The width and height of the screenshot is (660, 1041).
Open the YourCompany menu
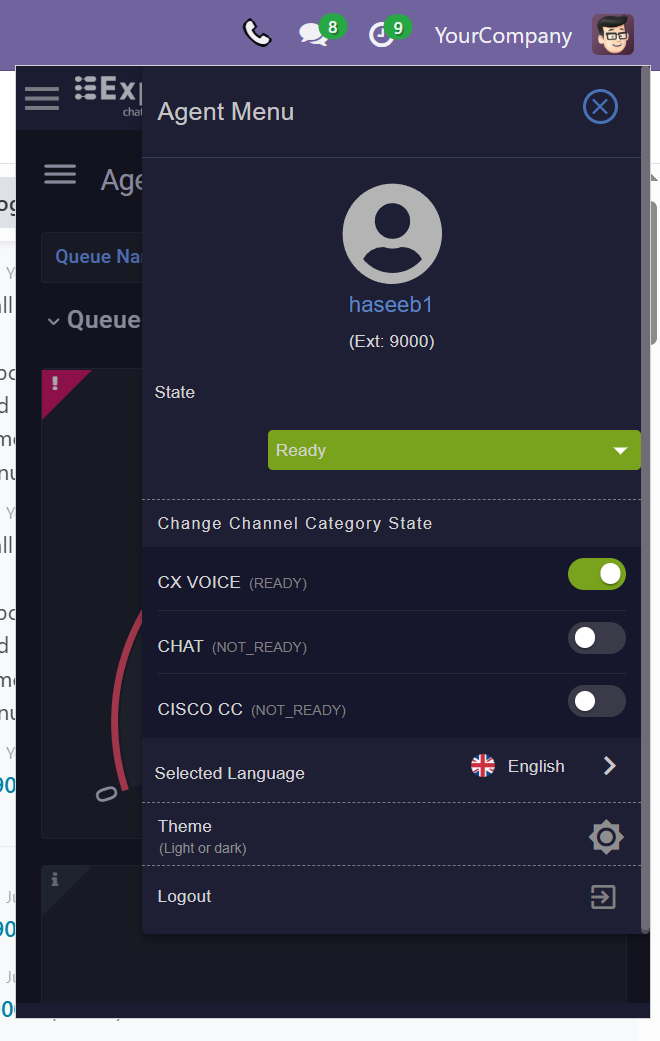point(503,35)
